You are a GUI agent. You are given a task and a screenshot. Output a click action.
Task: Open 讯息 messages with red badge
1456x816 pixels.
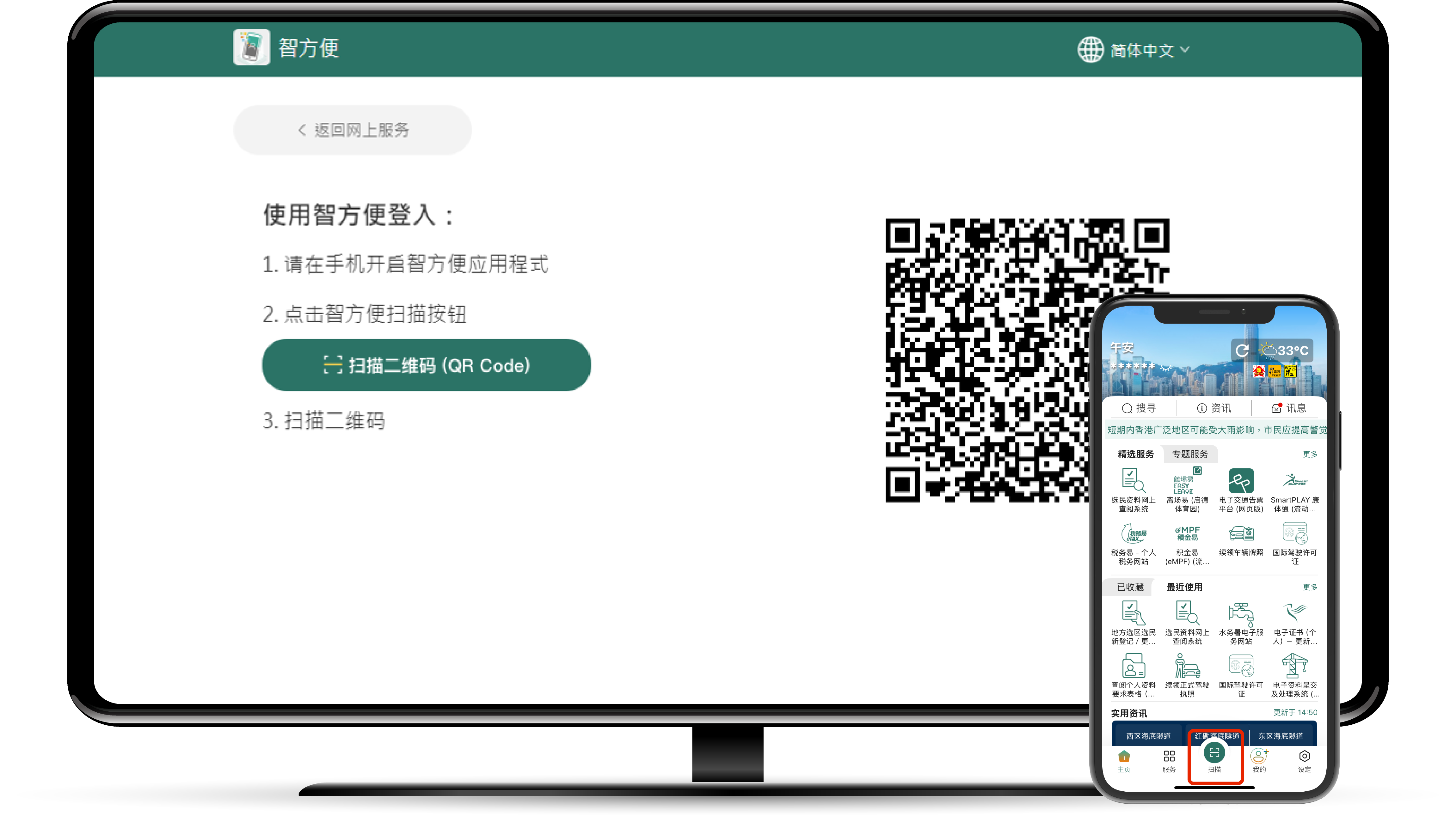[x=1289, y=408]
